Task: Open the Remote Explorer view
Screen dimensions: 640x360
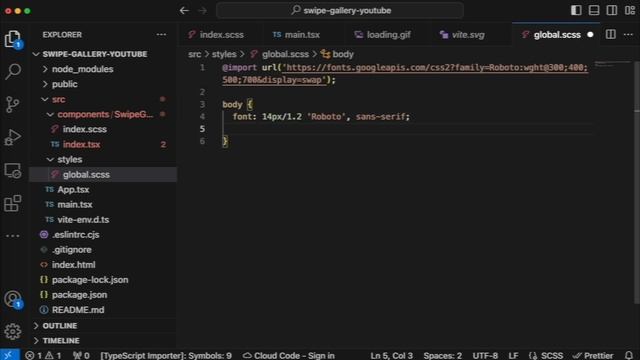Action: pos(13,171)
